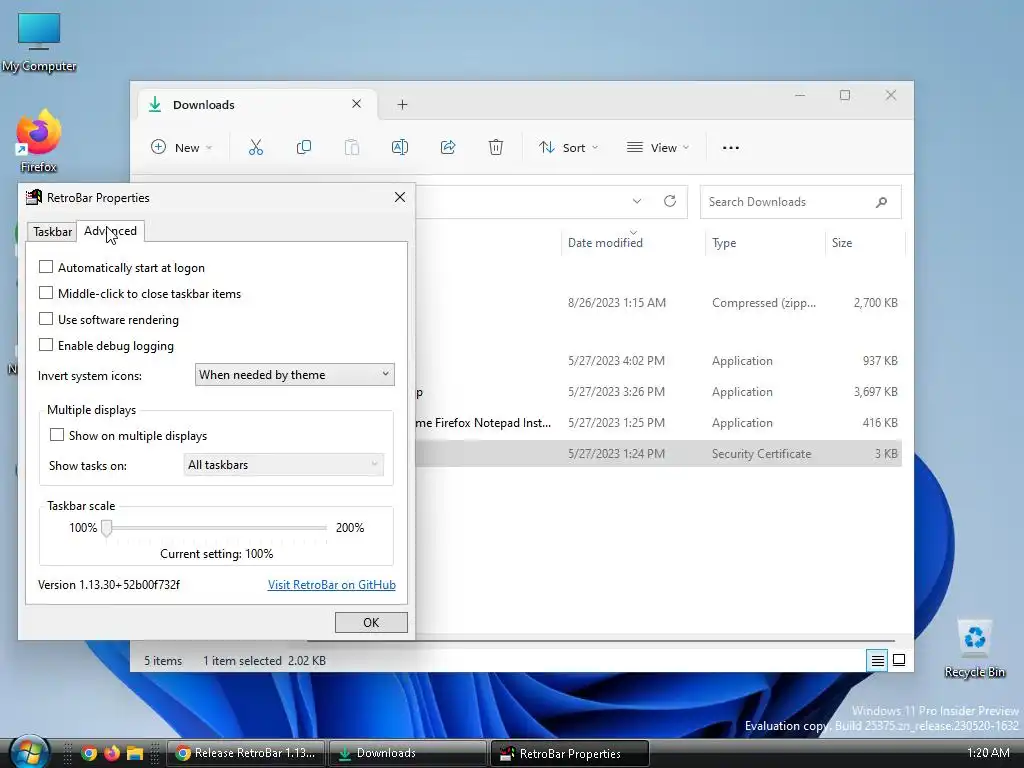
Task: Select the 937 KB Application row
Action: (658, 360)
